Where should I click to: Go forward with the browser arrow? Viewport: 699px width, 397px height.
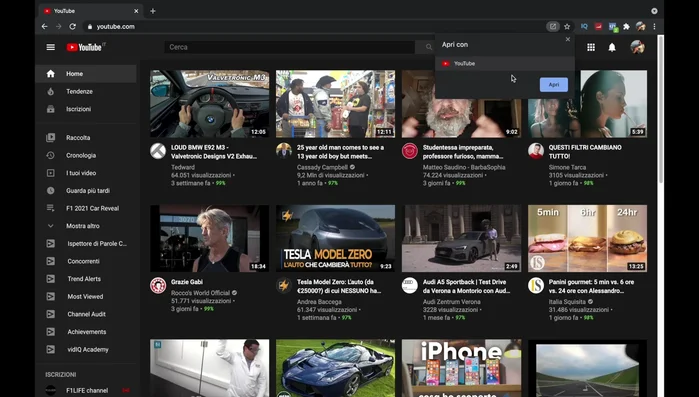pyautogui.click(x=58, y=27)
